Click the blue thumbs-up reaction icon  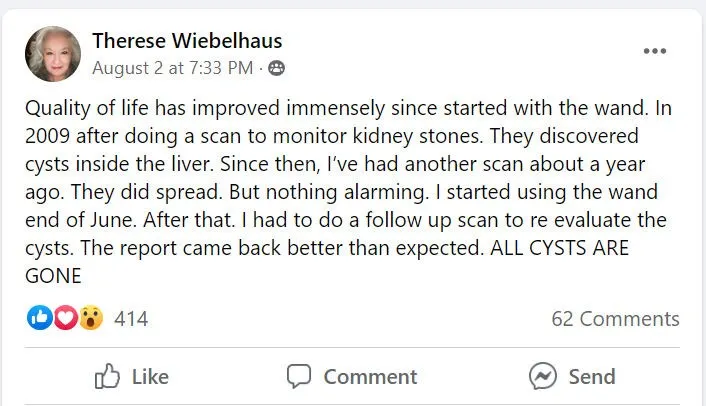pos(41,319)
